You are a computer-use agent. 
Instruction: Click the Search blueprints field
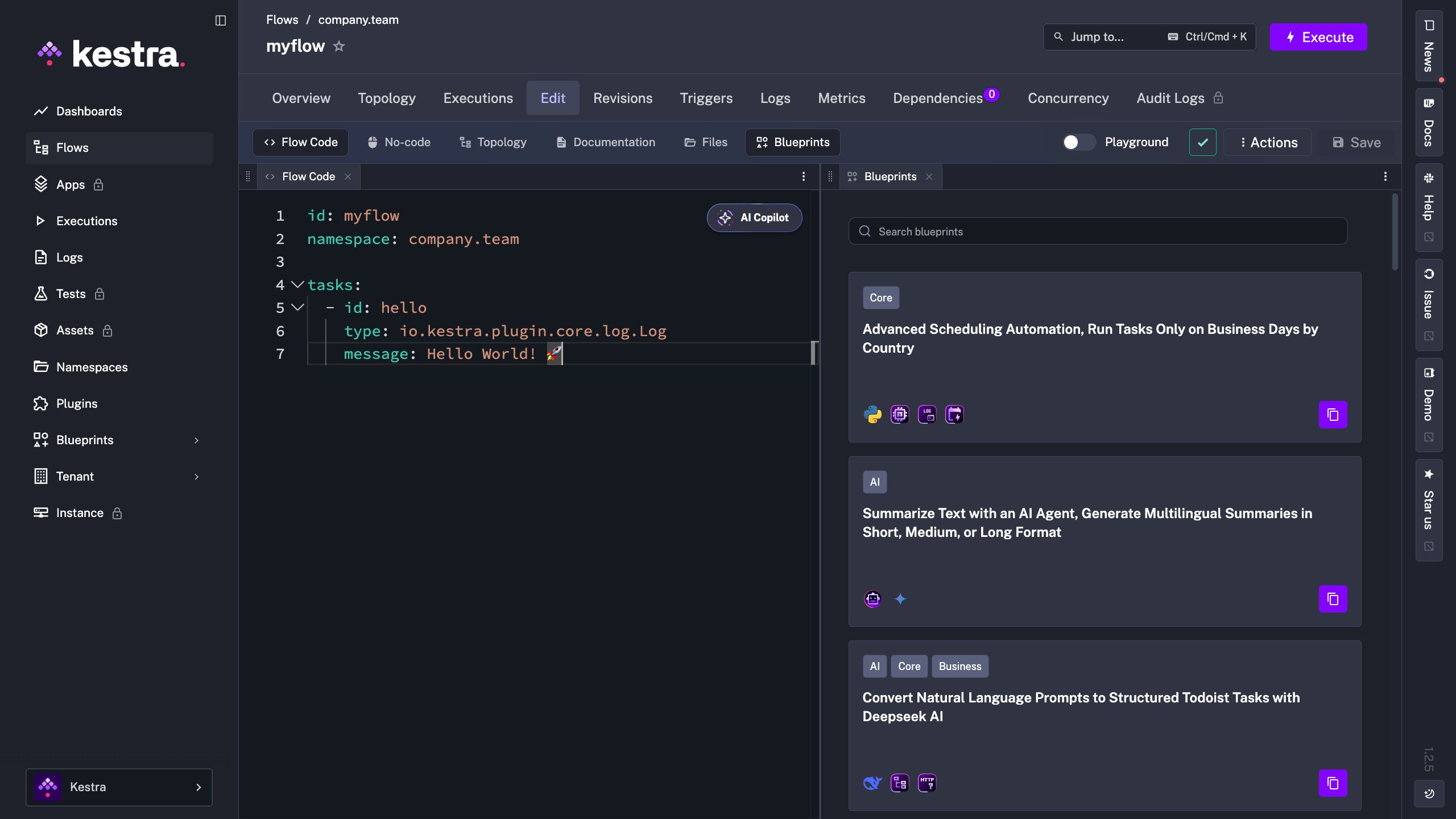(1098, 231)
